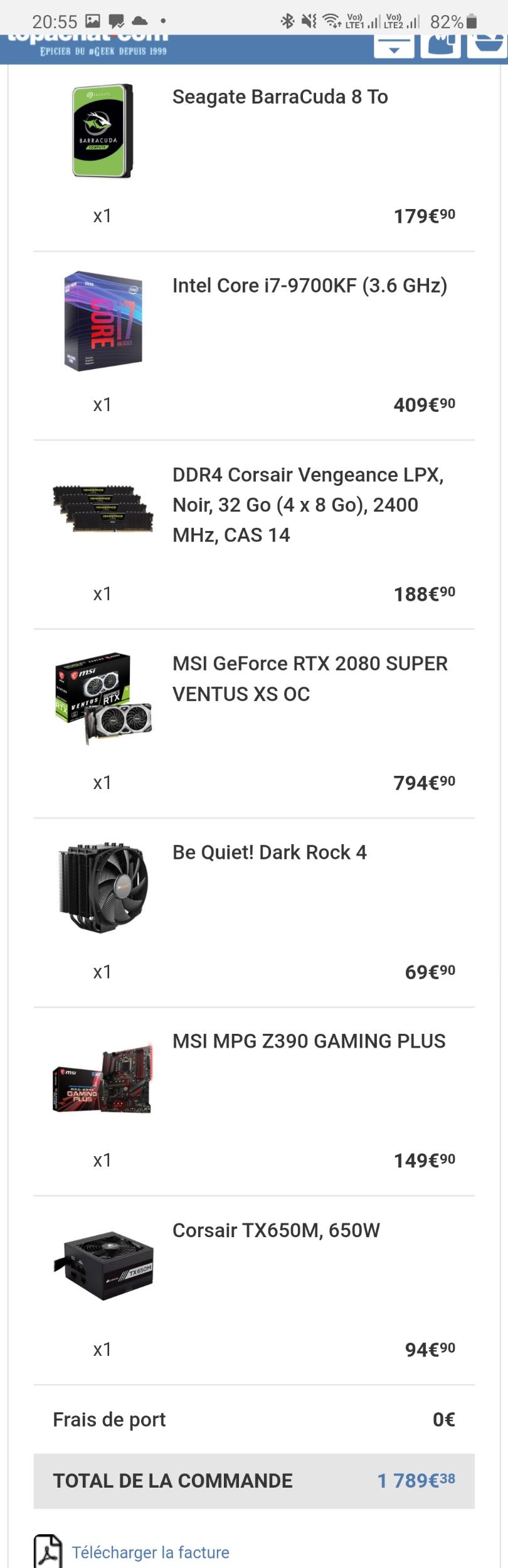Tap the topachat.com site logo

[88, 45]
